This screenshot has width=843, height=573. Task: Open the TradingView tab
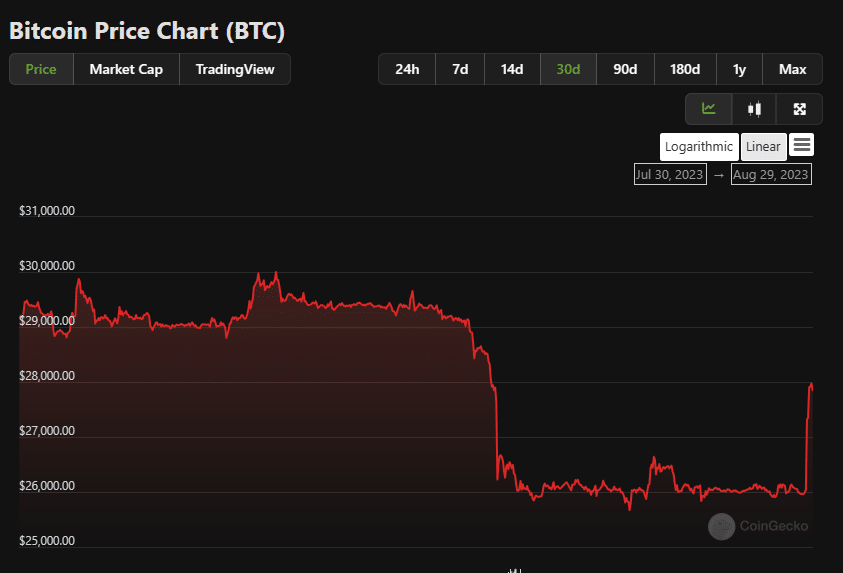(235, 69)
